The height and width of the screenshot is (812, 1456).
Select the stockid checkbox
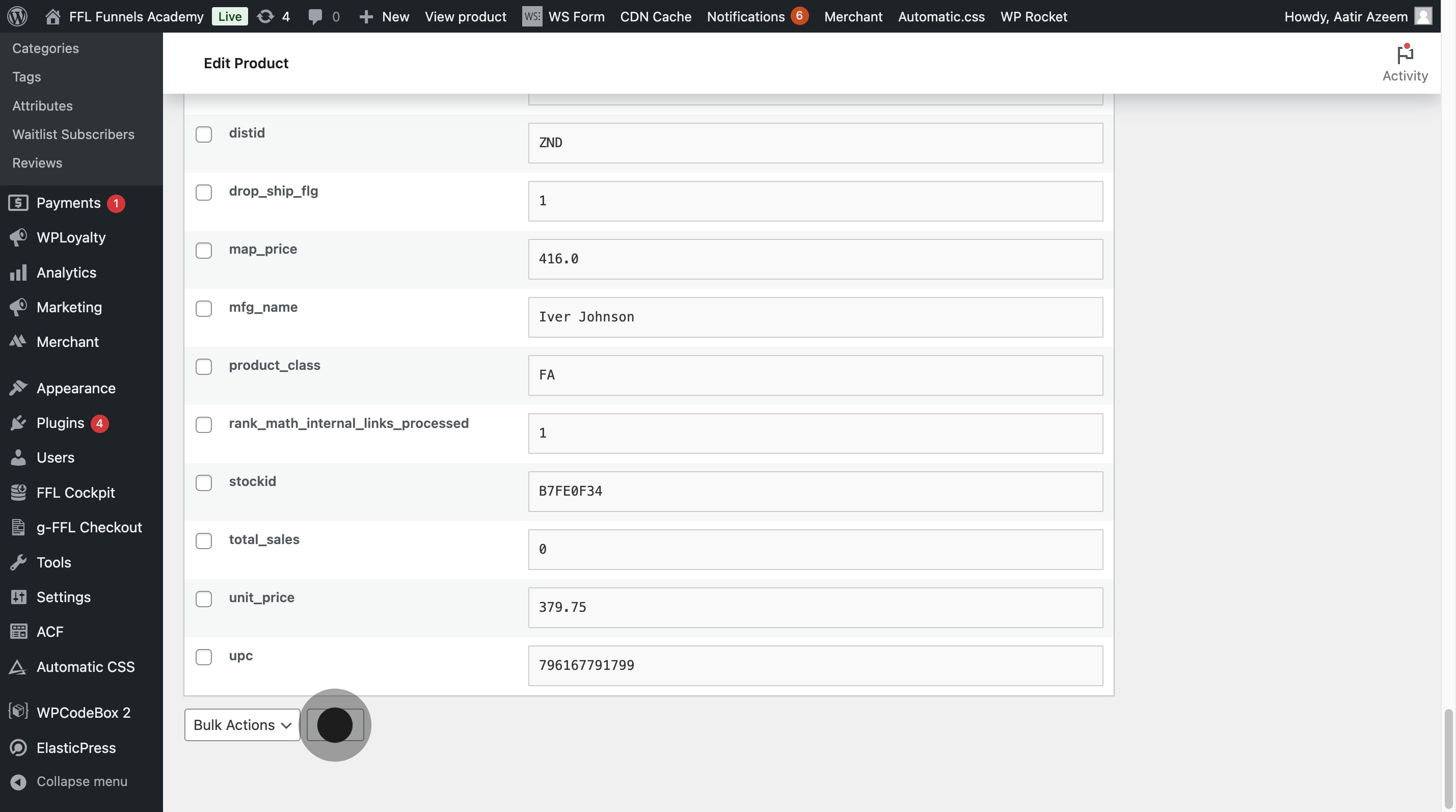[x=203, y=482]
